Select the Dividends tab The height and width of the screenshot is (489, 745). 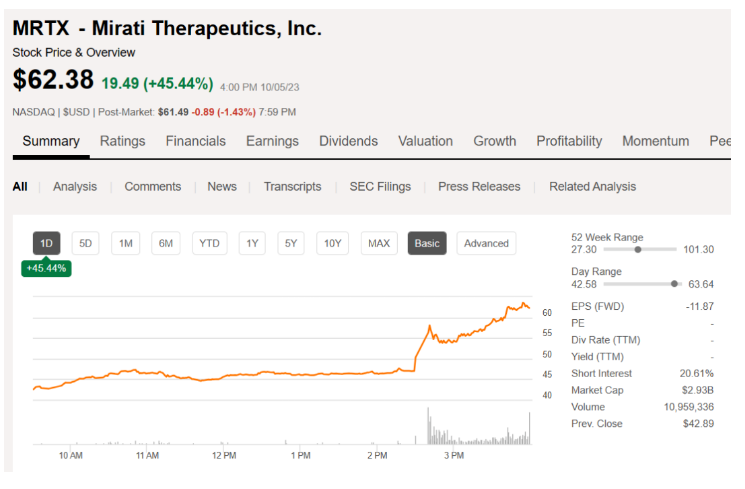348,141
